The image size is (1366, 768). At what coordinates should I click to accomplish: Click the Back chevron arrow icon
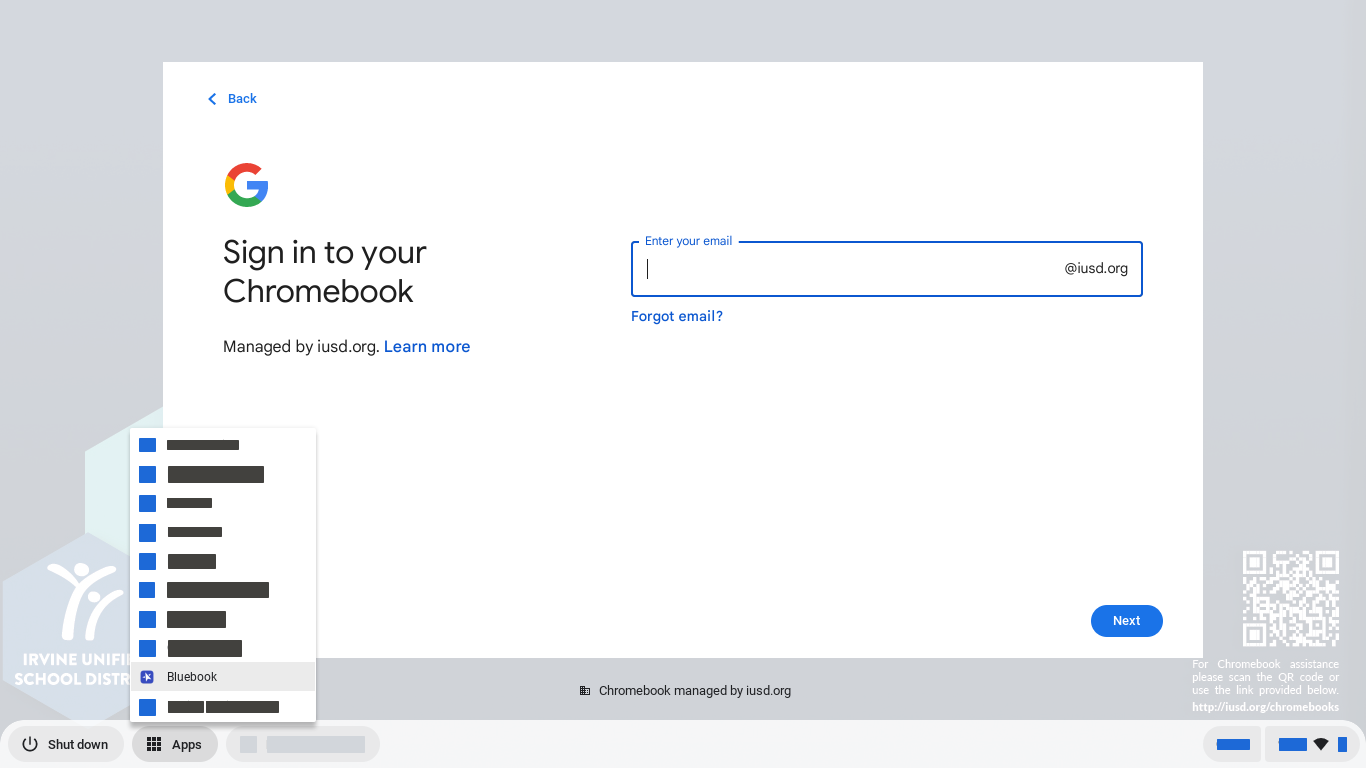(212, 99)
